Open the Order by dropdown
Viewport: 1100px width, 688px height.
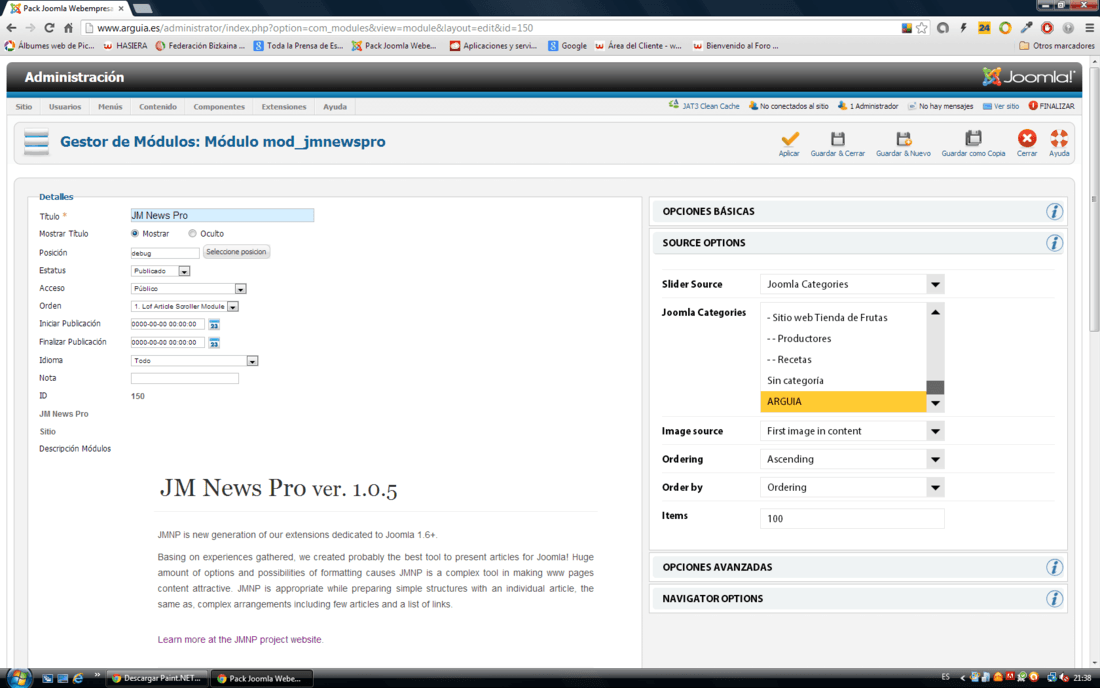pyautogui.click(x=852, y=487)
